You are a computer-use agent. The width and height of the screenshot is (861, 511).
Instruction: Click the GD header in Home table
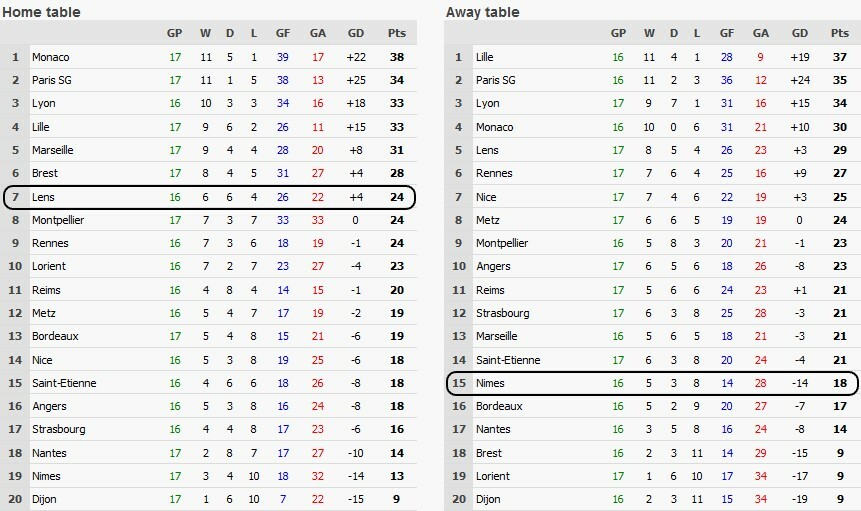(x=355, y=33)
